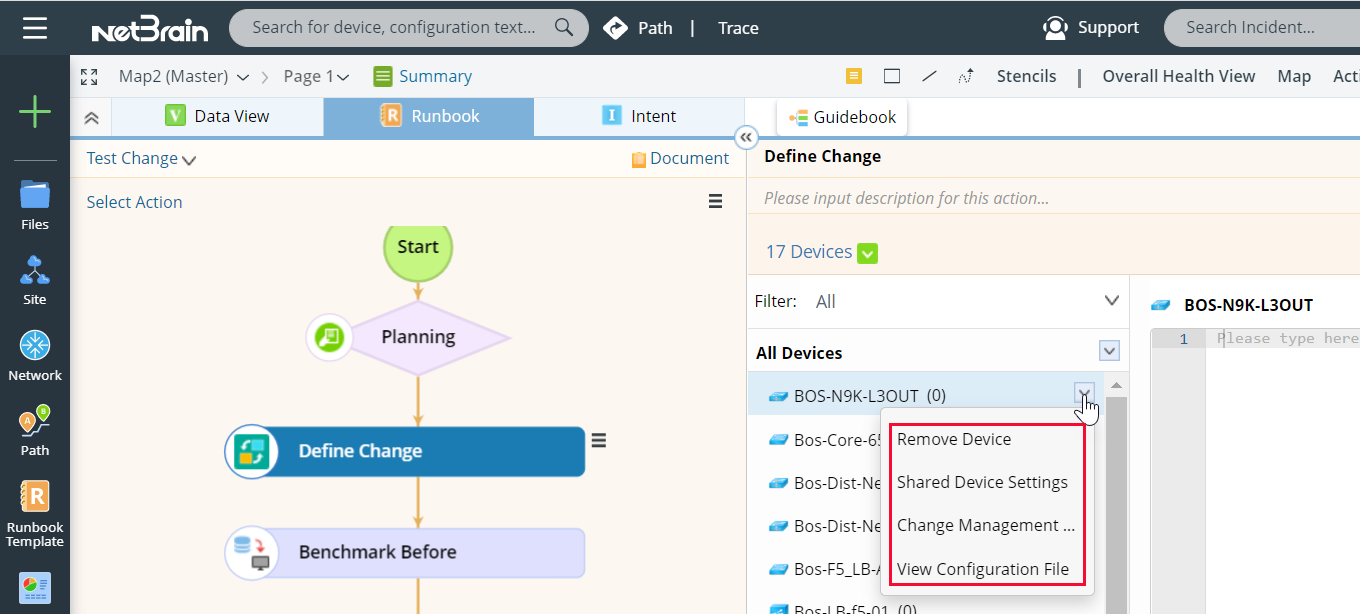Open the Document link
Image resolution: width=1360 pixels, height=614 pixels.
pyautogui.click(x=680, y=159)
